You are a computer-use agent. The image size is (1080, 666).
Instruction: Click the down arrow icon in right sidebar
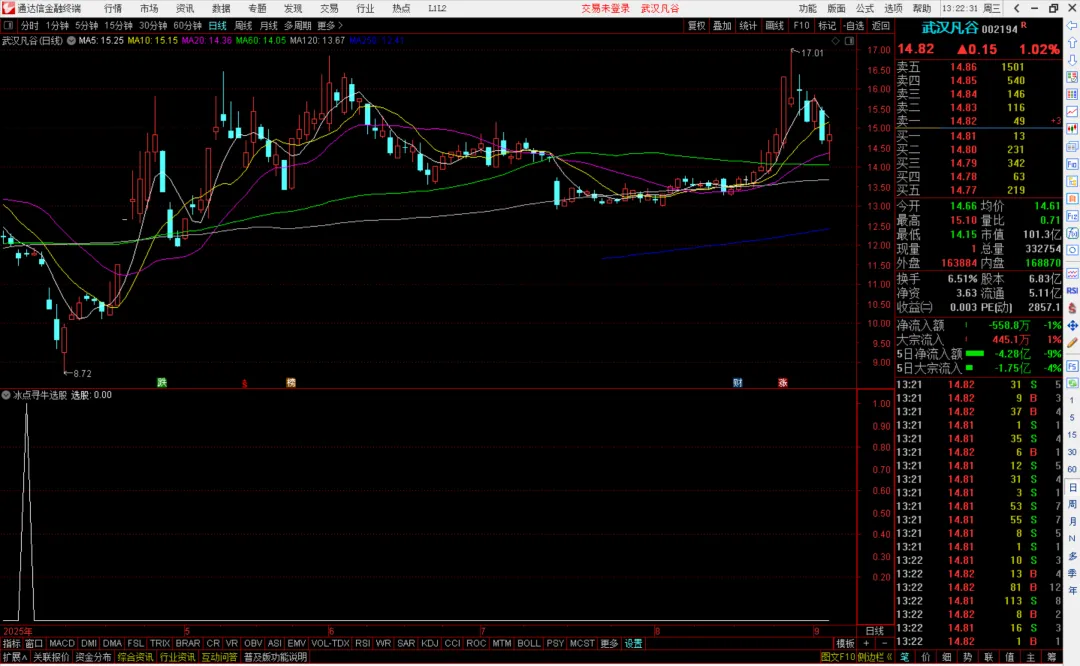pyautogui.click(x=1072, y=61)
